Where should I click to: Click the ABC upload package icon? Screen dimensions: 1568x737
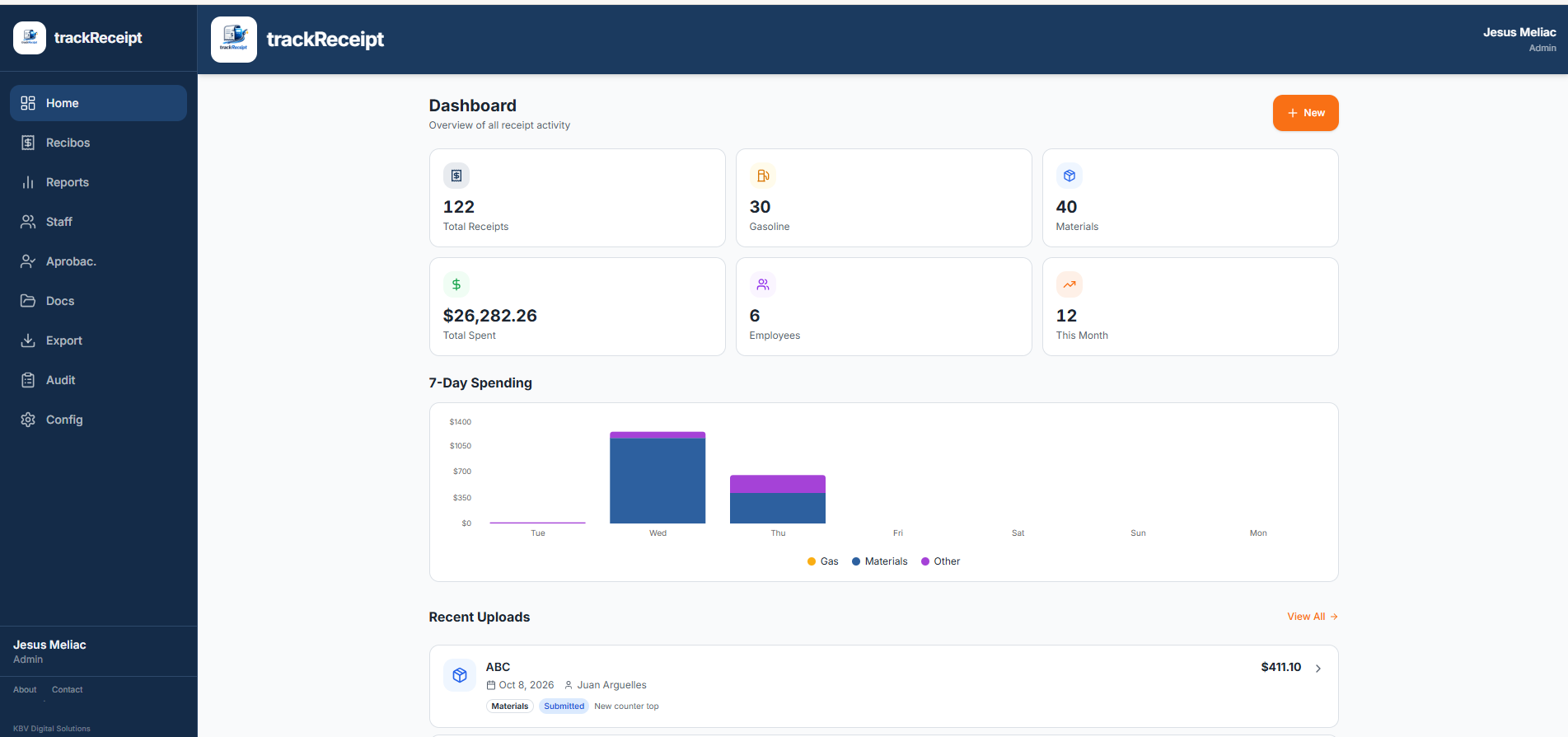pyautogui.click(x=460, y=675)
